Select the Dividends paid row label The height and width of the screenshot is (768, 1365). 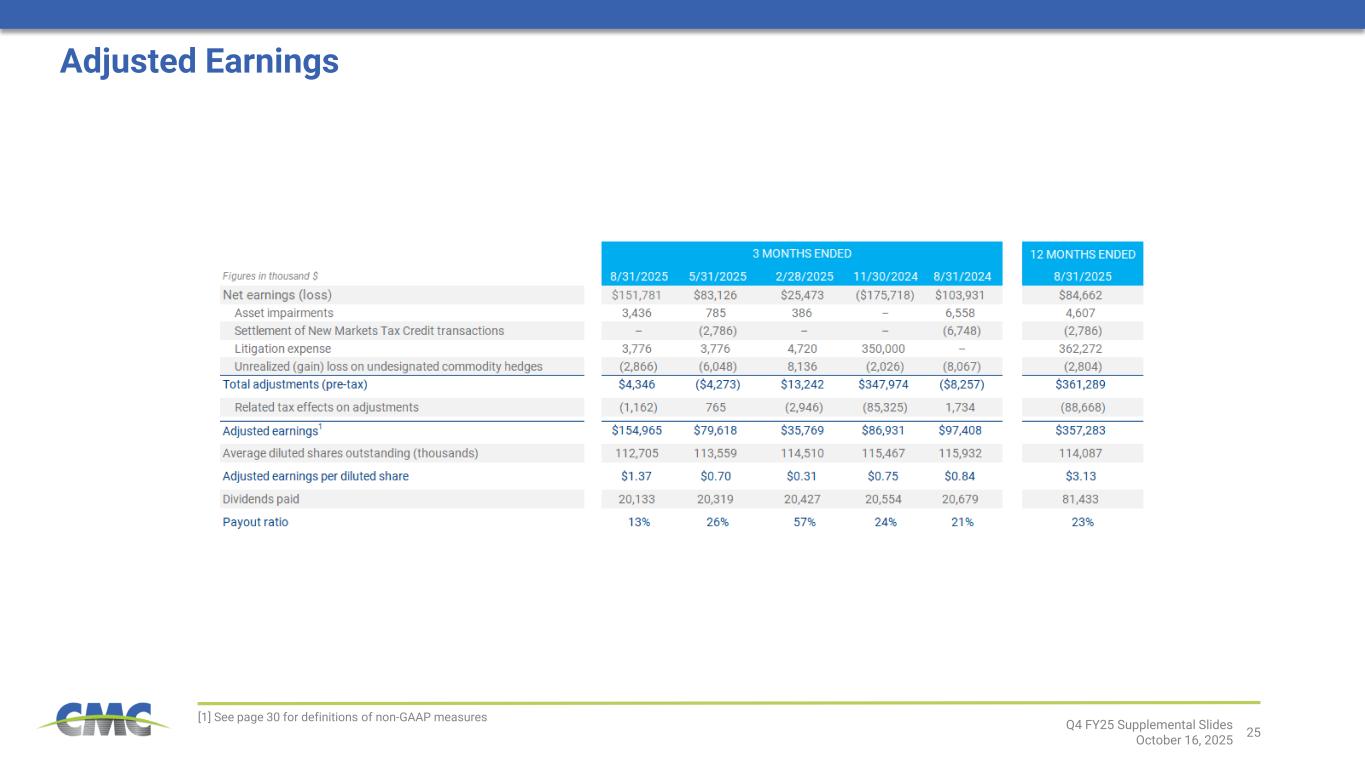click(260, 499)
